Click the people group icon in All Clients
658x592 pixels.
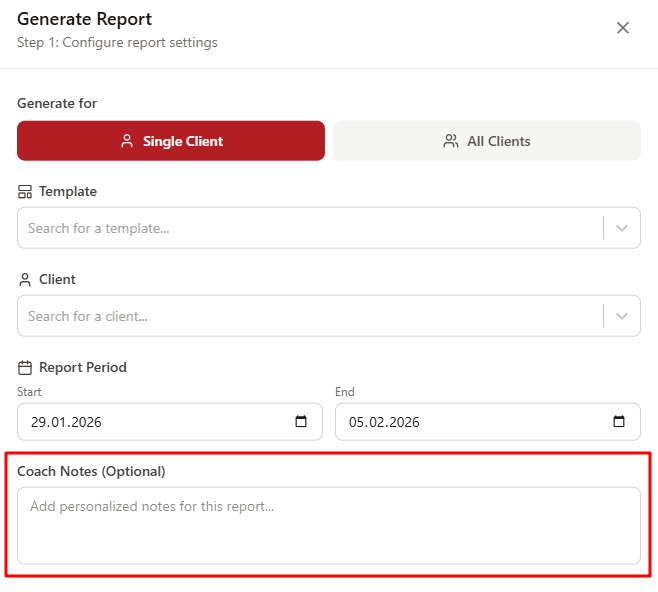tap(451, 141)
